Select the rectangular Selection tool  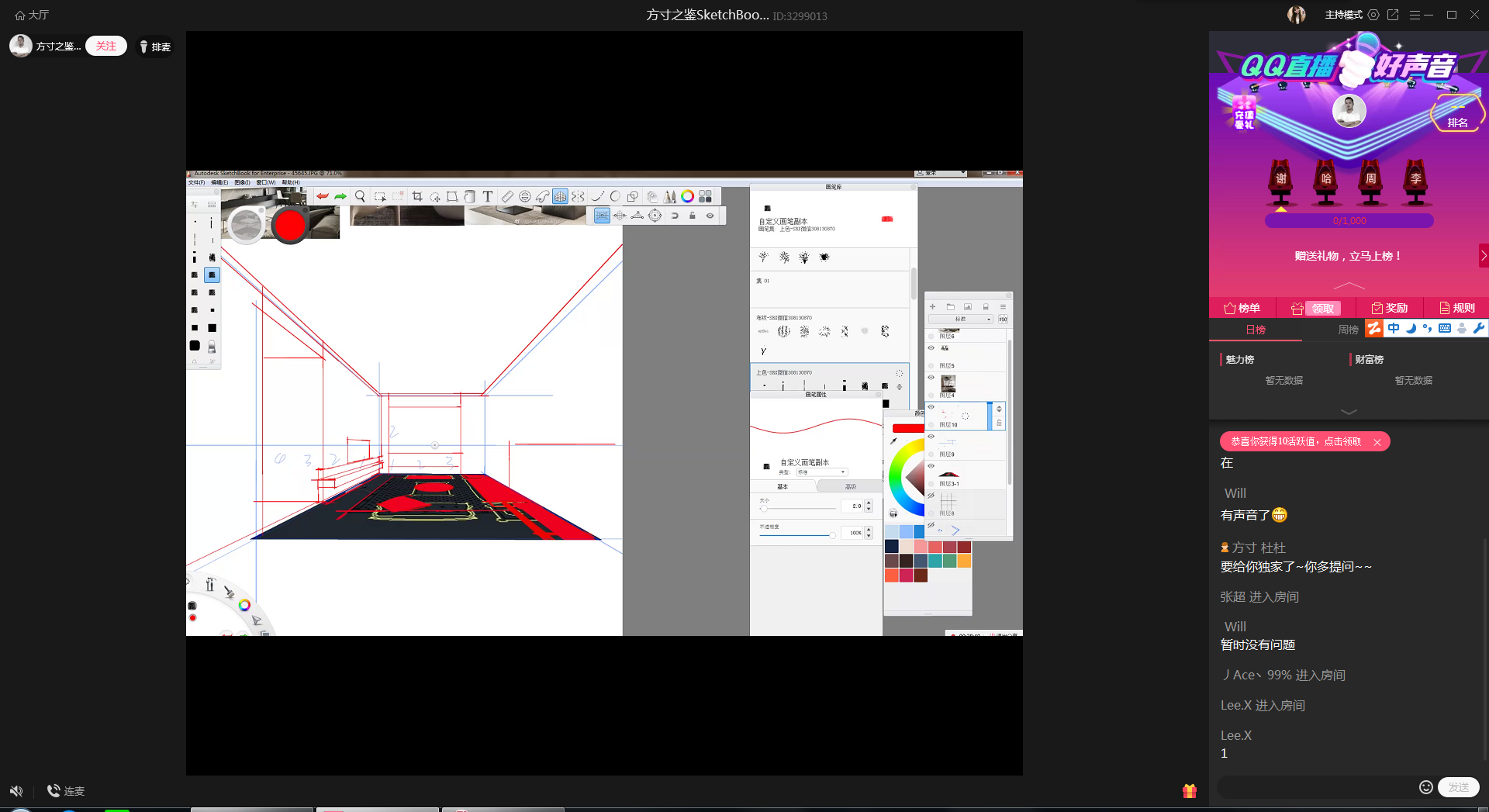[379, 196]
